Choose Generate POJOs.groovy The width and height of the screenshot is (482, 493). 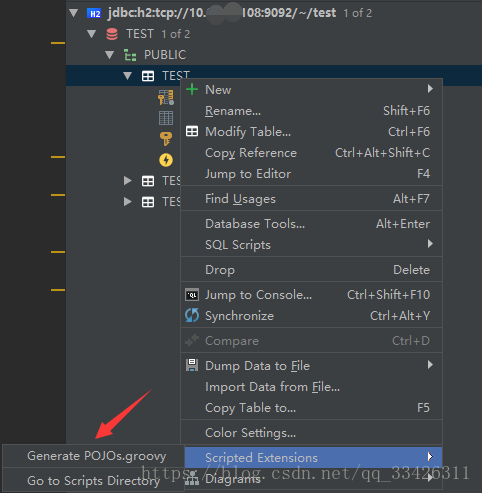coord(93,456)
